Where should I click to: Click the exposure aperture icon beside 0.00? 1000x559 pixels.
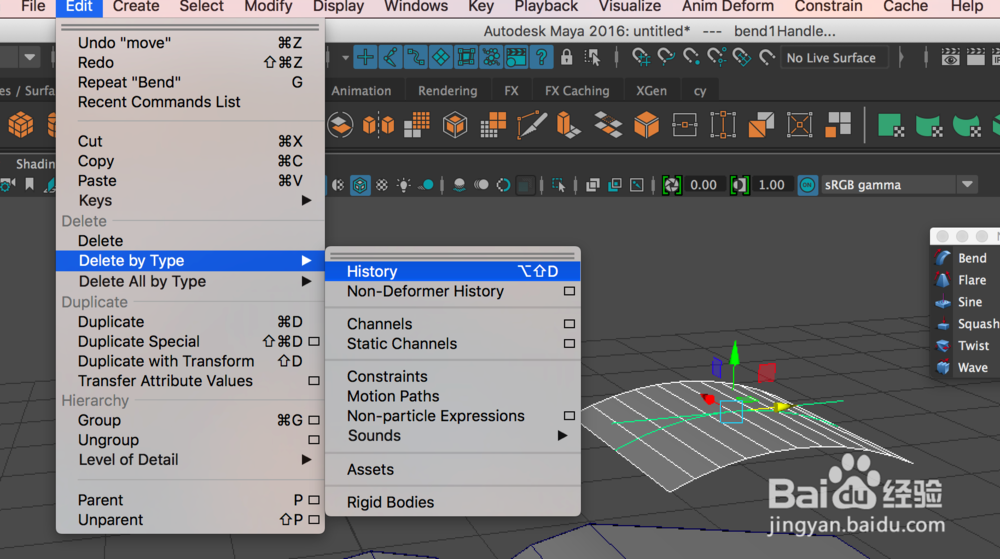point(672,185)
